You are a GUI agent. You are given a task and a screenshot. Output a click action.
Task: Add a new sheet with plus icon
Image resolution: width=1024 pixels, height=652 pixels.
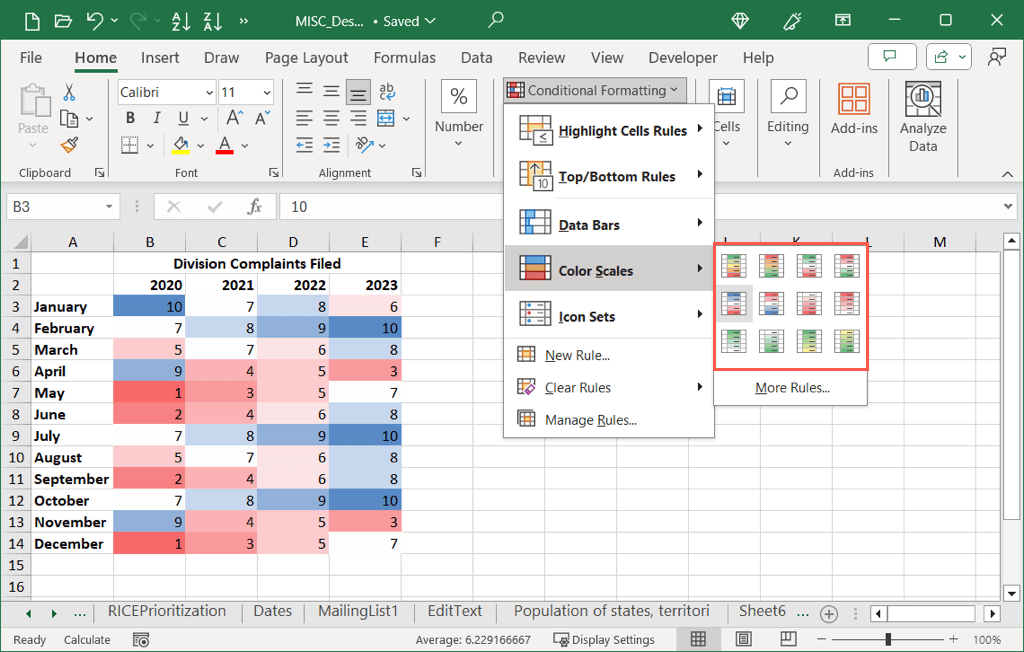point(829,614)
